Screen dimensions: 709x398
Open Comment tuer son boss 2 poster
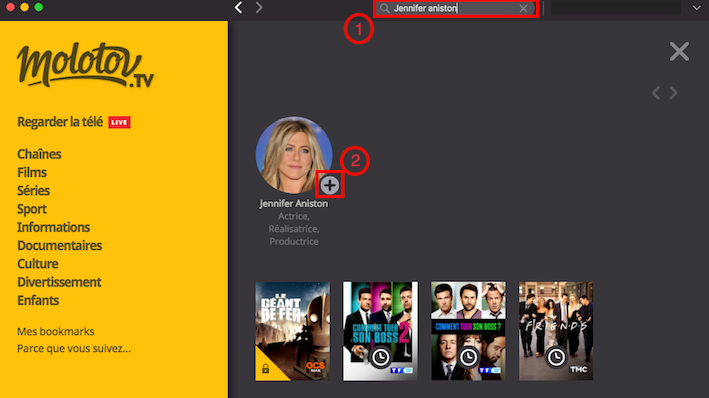coord(380,331)
